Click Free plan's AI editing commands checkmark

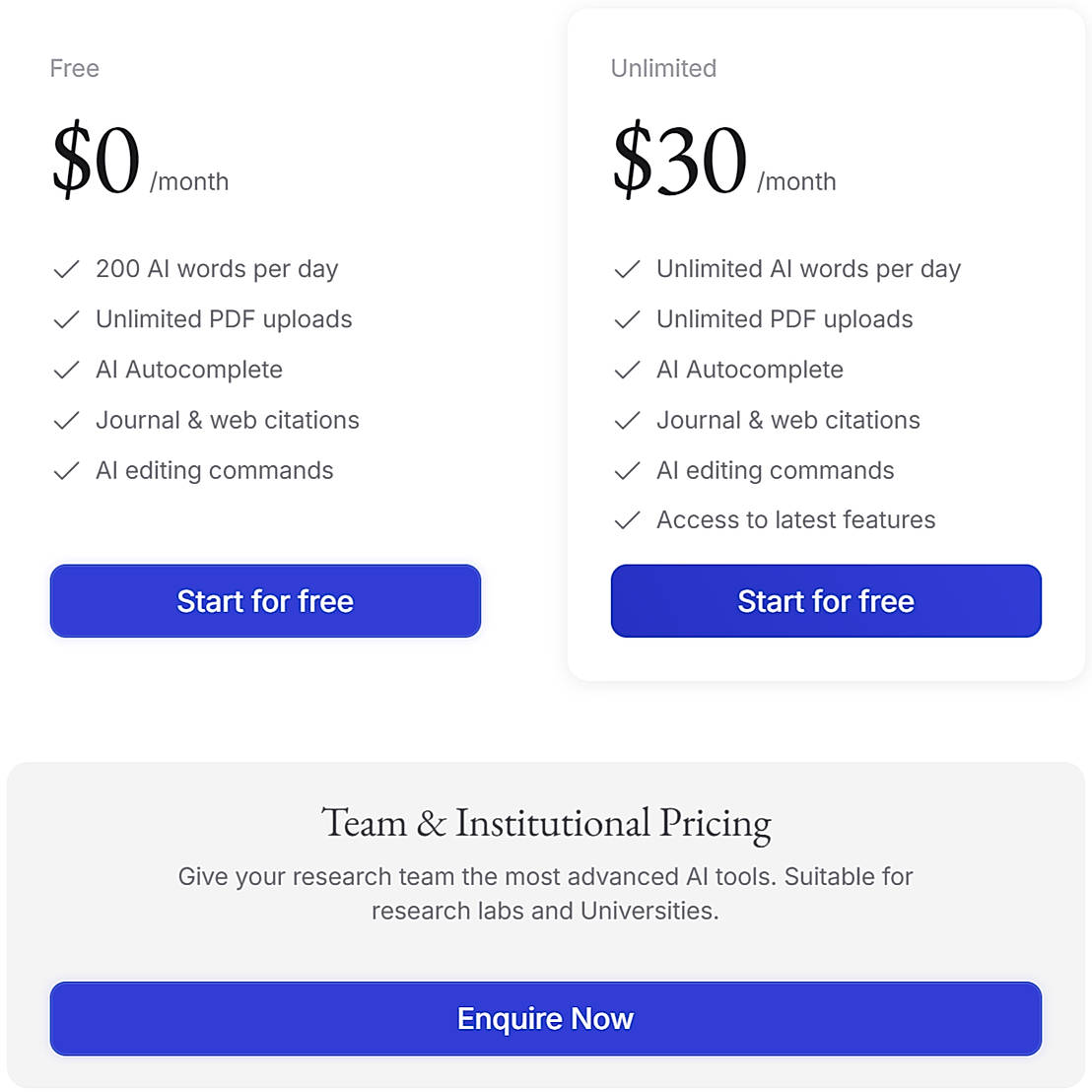point(66,471)
